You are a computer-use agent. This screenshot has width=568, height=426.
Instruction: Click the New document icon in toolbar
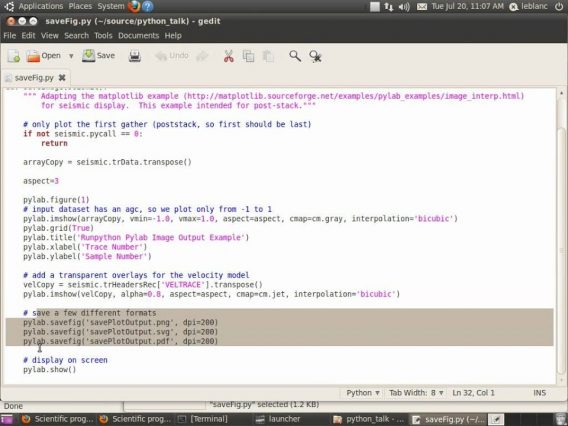14,56
